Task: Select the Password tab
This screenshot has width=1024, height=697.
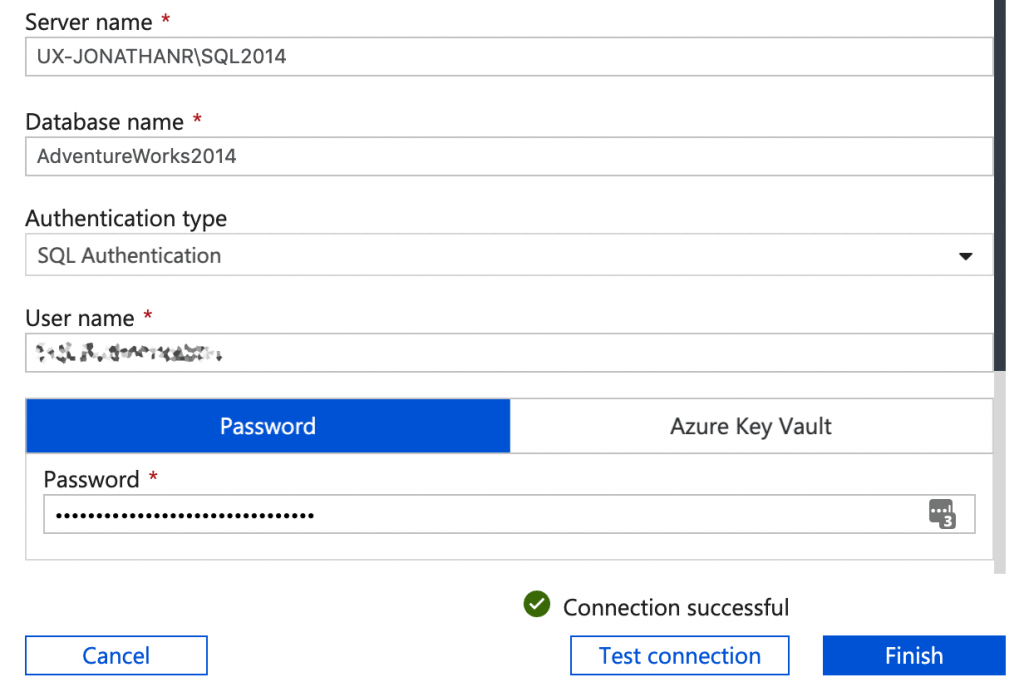Action: click(x=267, y=425)
